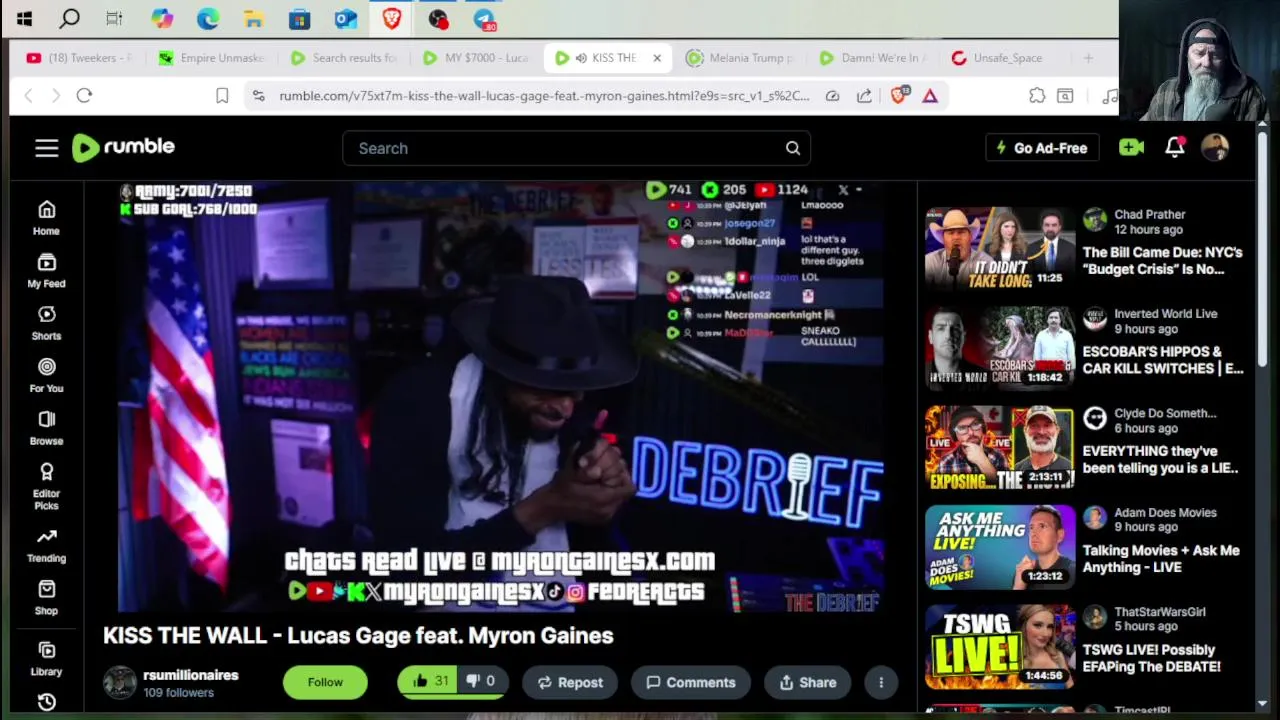Open the user profile avatar
The width and height of the screenshot is (1280, 720).
pyautogui.click(x=1215, y=148)
